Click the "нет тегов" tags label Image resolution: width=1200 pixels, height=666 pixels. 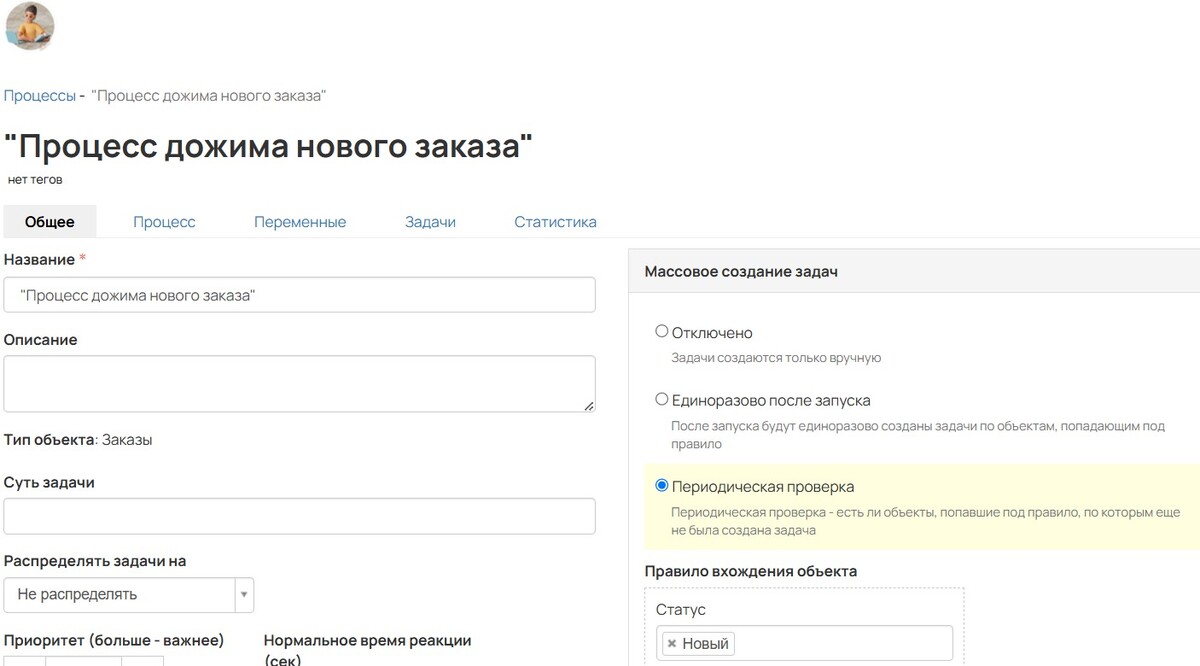click(35, 180)
